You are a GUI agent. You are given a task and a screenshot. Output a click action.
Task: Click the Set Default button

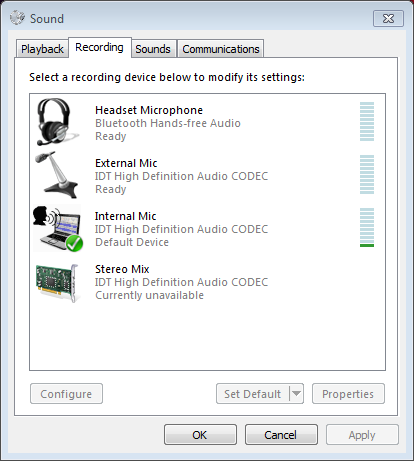click(253, 394)
